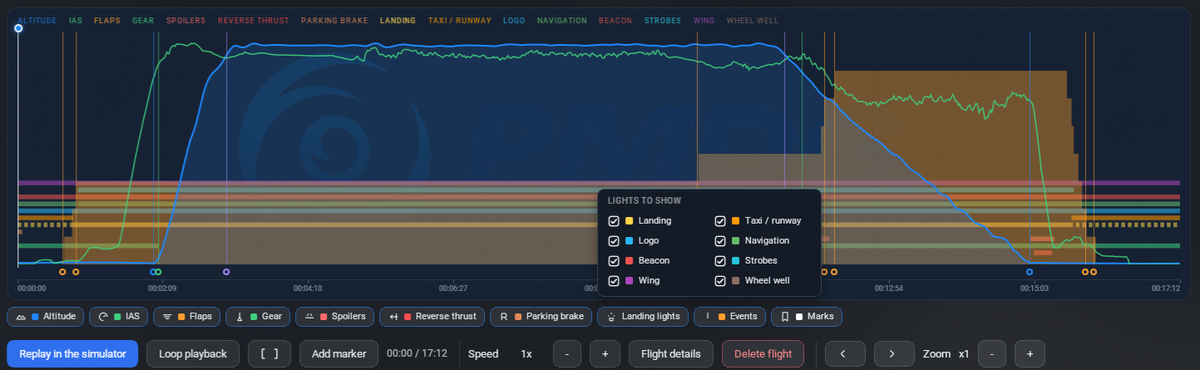Click the playhead handle at graph start
The image size is (1200, 370).
pos(18,29)
